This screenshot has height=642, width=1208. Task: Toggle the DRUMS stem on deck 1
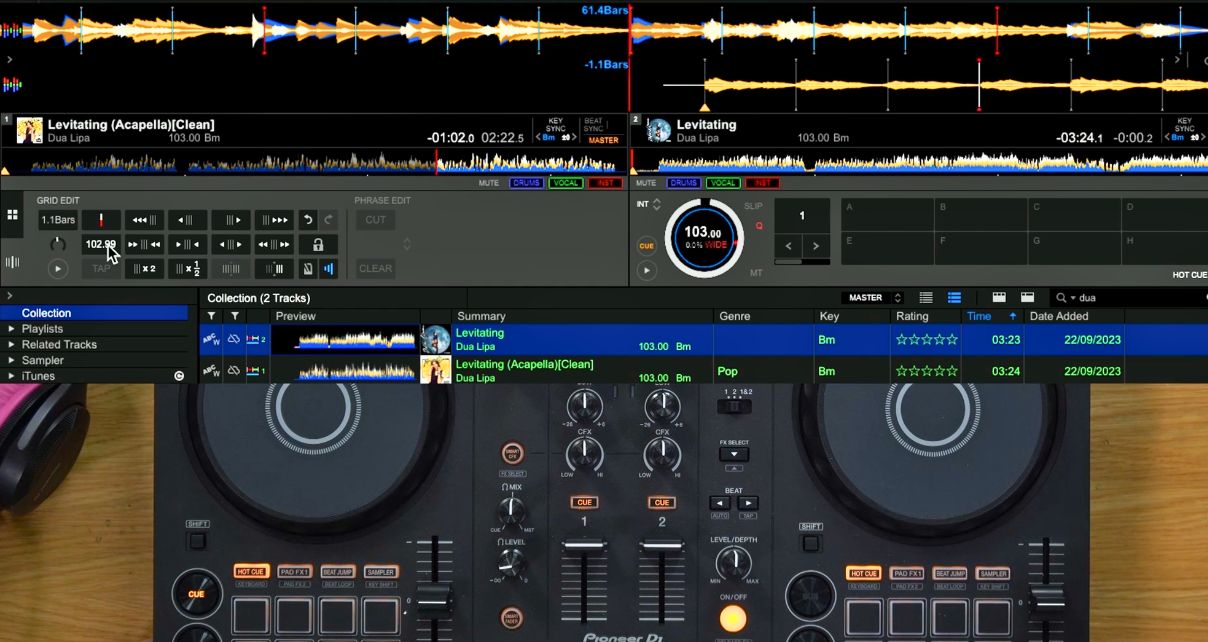(x=526, y=183)
